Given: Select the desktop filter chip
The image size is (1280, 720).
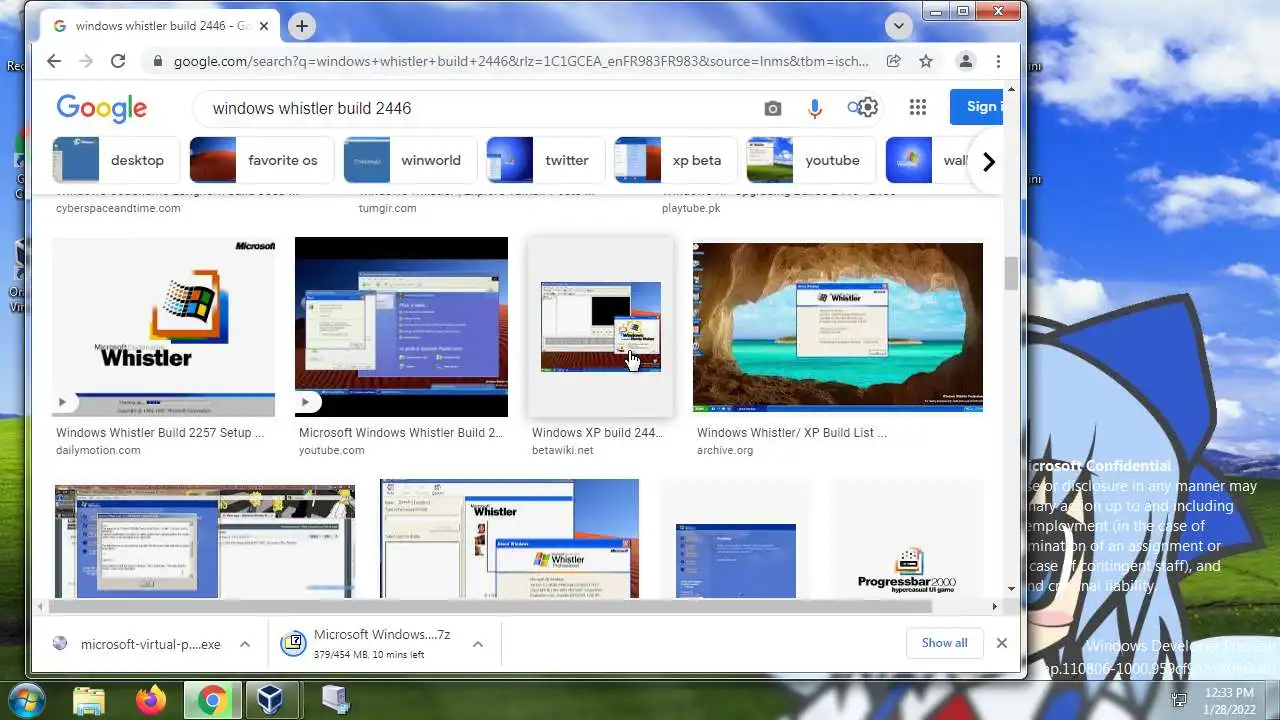Looking at the screenshot, I should point(116,160).
